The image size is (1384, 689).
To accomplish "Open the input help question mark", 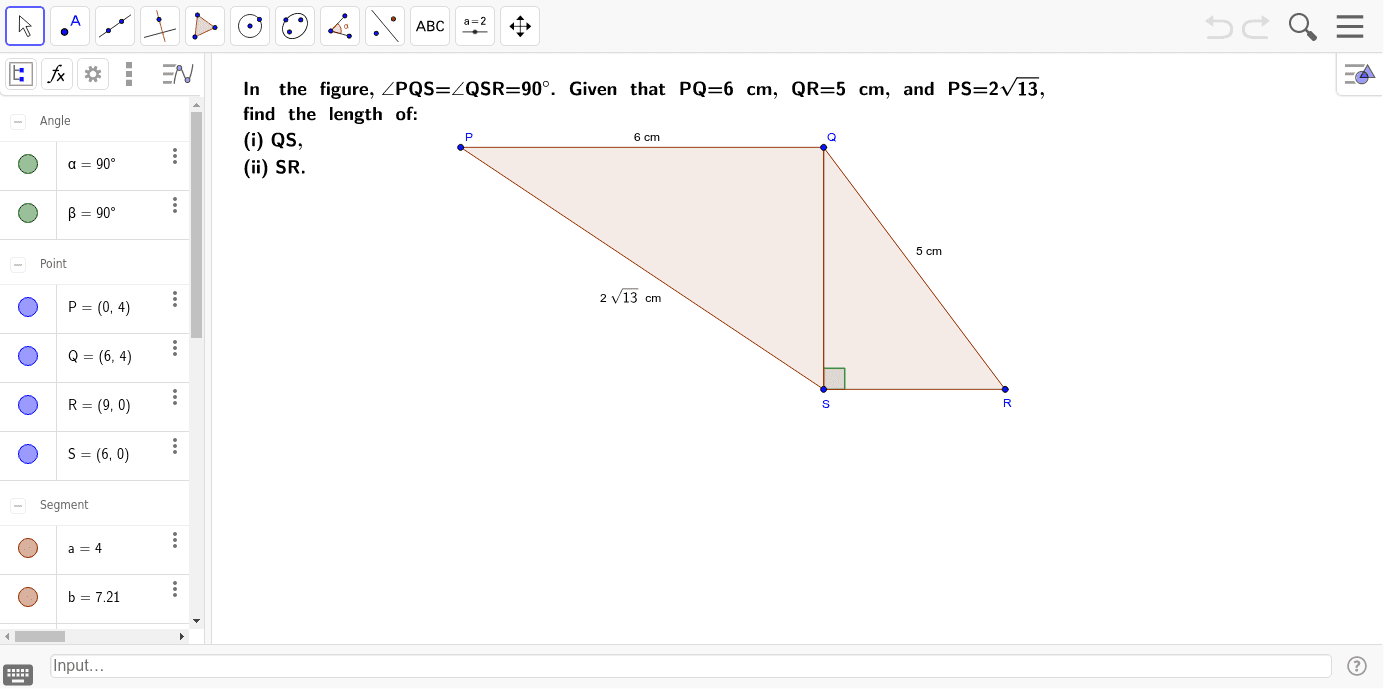I will [x=1357, y=666].
